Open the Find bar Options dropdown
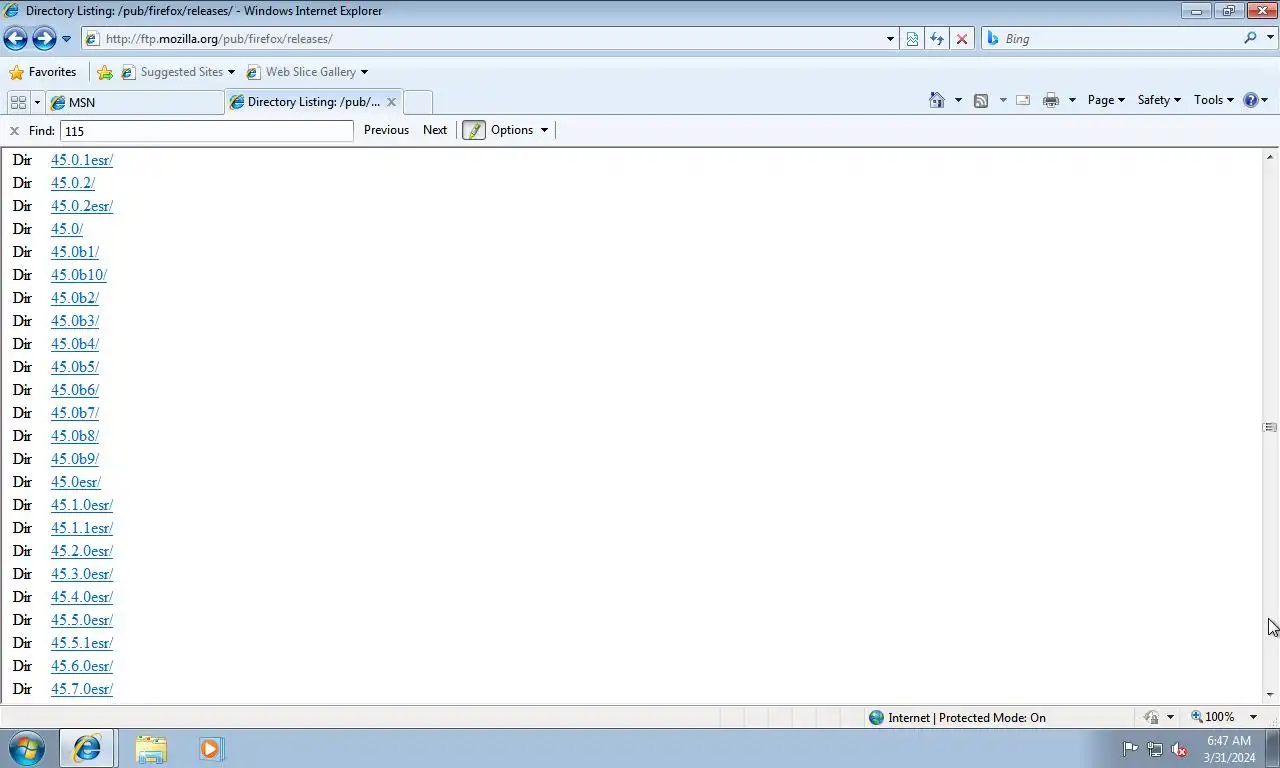Image resolution: width=1280 pixels, height=768 pixels. pos(519,130)
